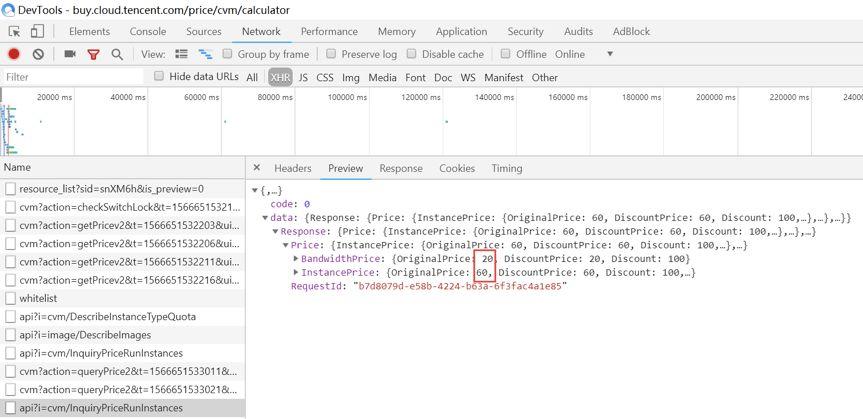Check the Disable cache option
Screen dimensions: 863x419
412,54
